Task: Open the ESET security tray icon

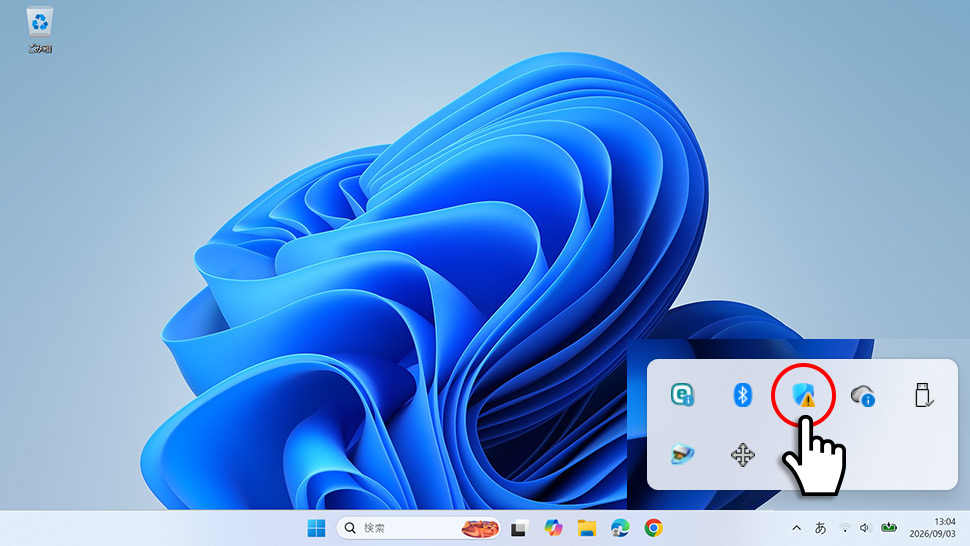Action: 682,395
